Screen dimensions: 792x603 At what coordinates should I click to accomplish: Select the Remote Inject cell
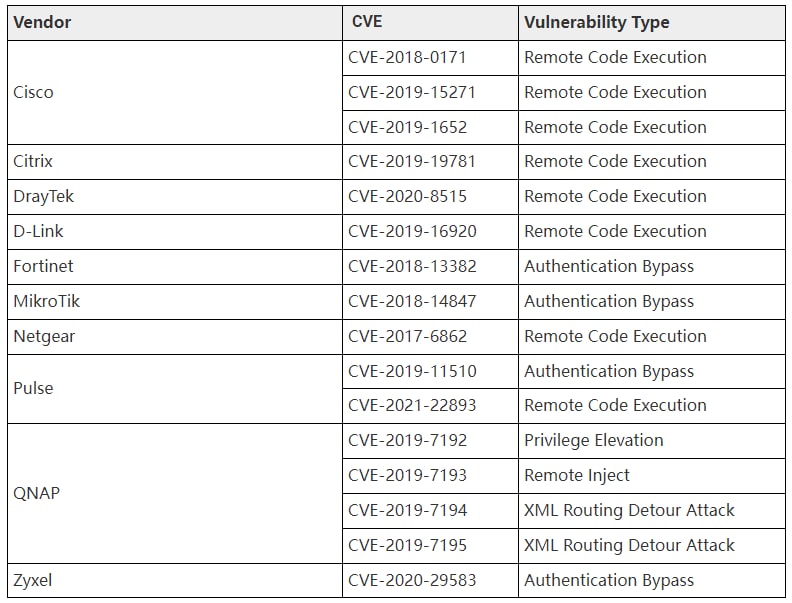(652, 476)
